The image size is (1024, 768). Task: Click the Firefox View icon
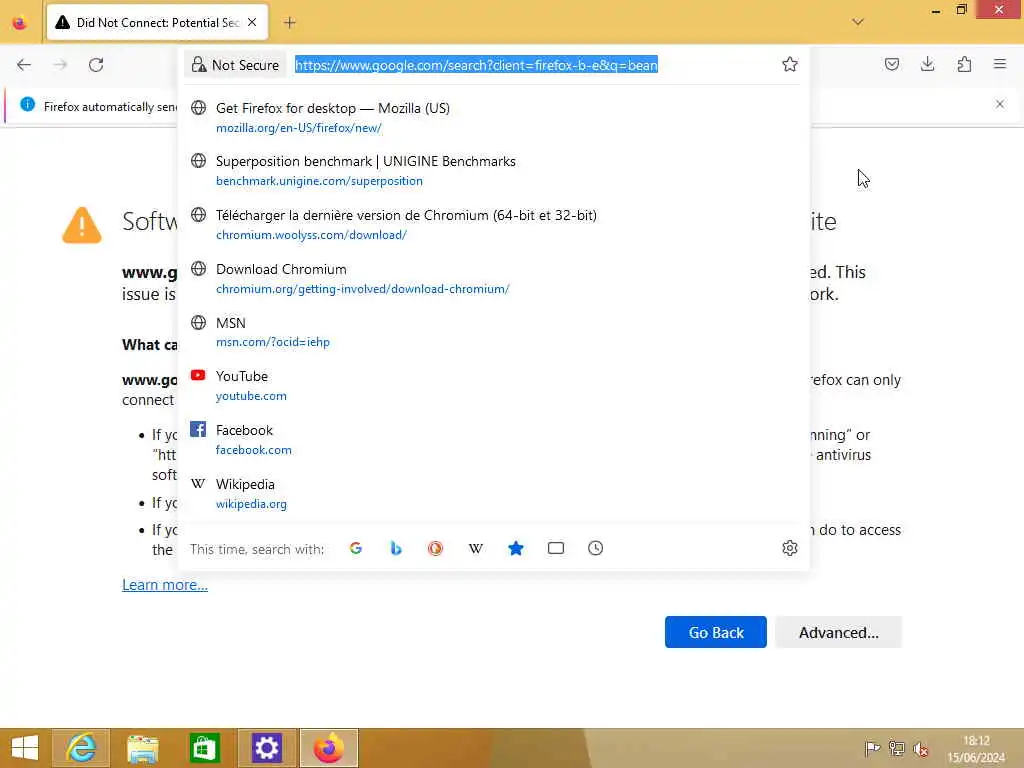[x=20, y=23]
